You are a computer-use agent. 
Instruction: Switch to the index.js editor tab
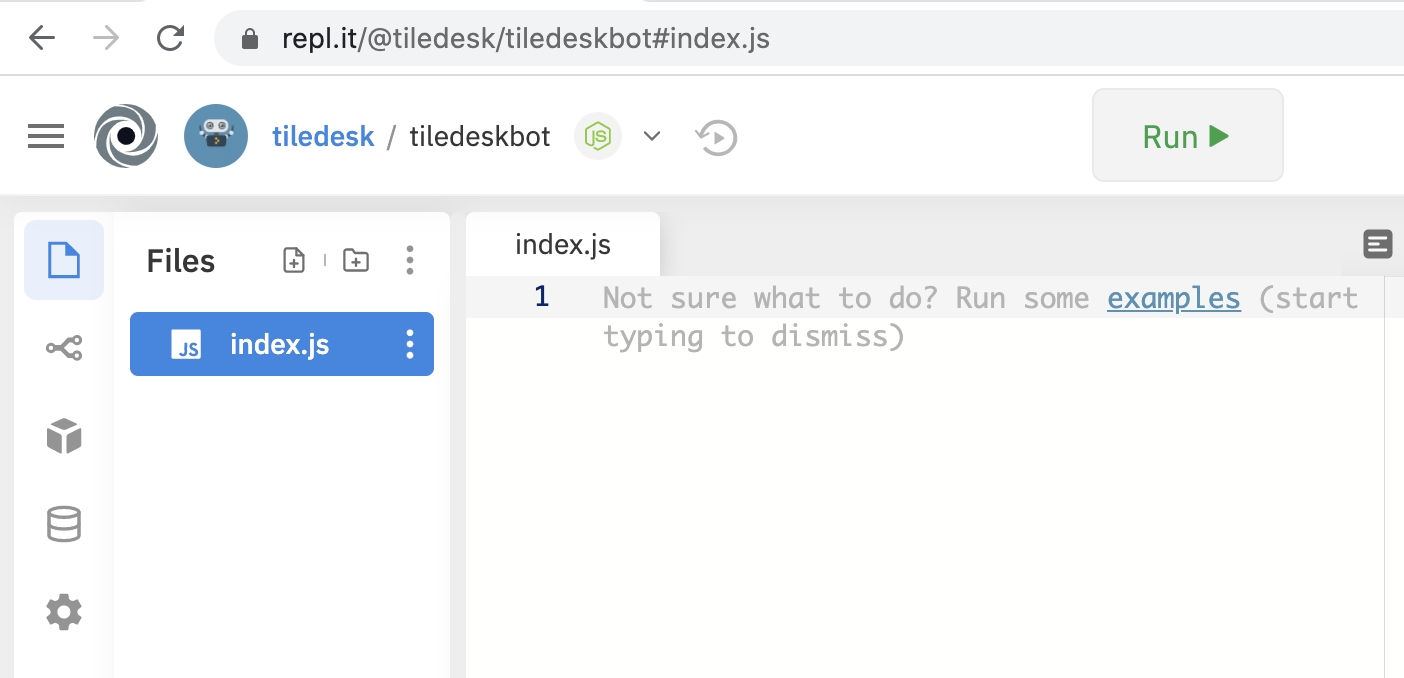pos(562,245)
